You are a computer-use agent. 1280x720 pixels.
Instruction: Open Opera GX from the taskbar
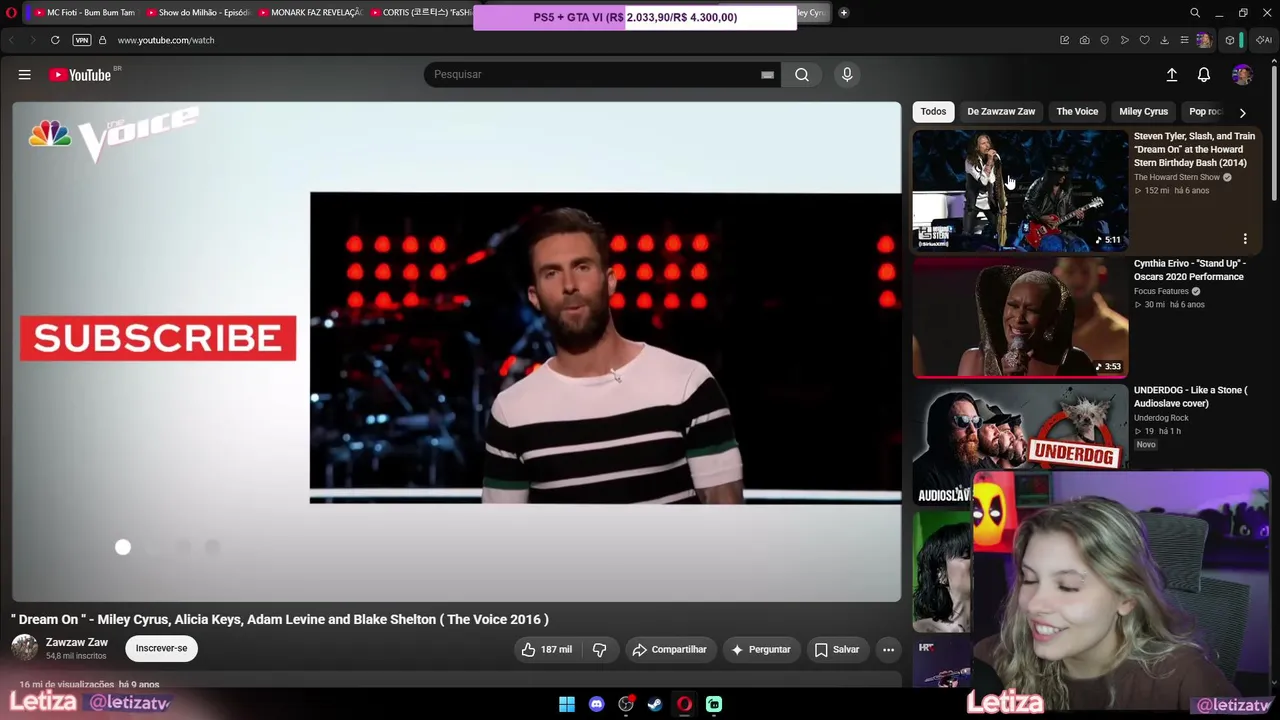coord(685,704)
